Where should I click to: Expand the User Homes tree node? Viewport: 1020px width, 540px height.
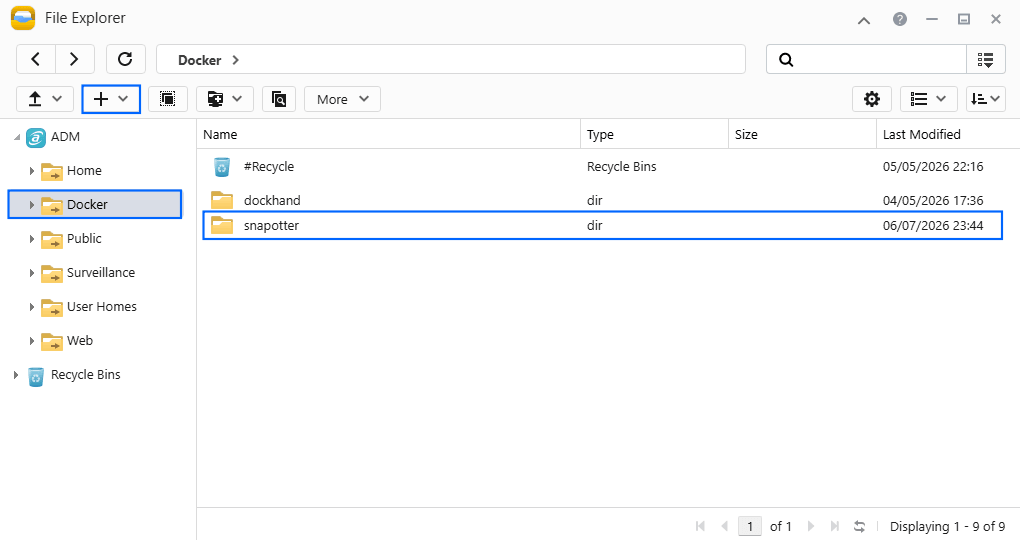31,307
